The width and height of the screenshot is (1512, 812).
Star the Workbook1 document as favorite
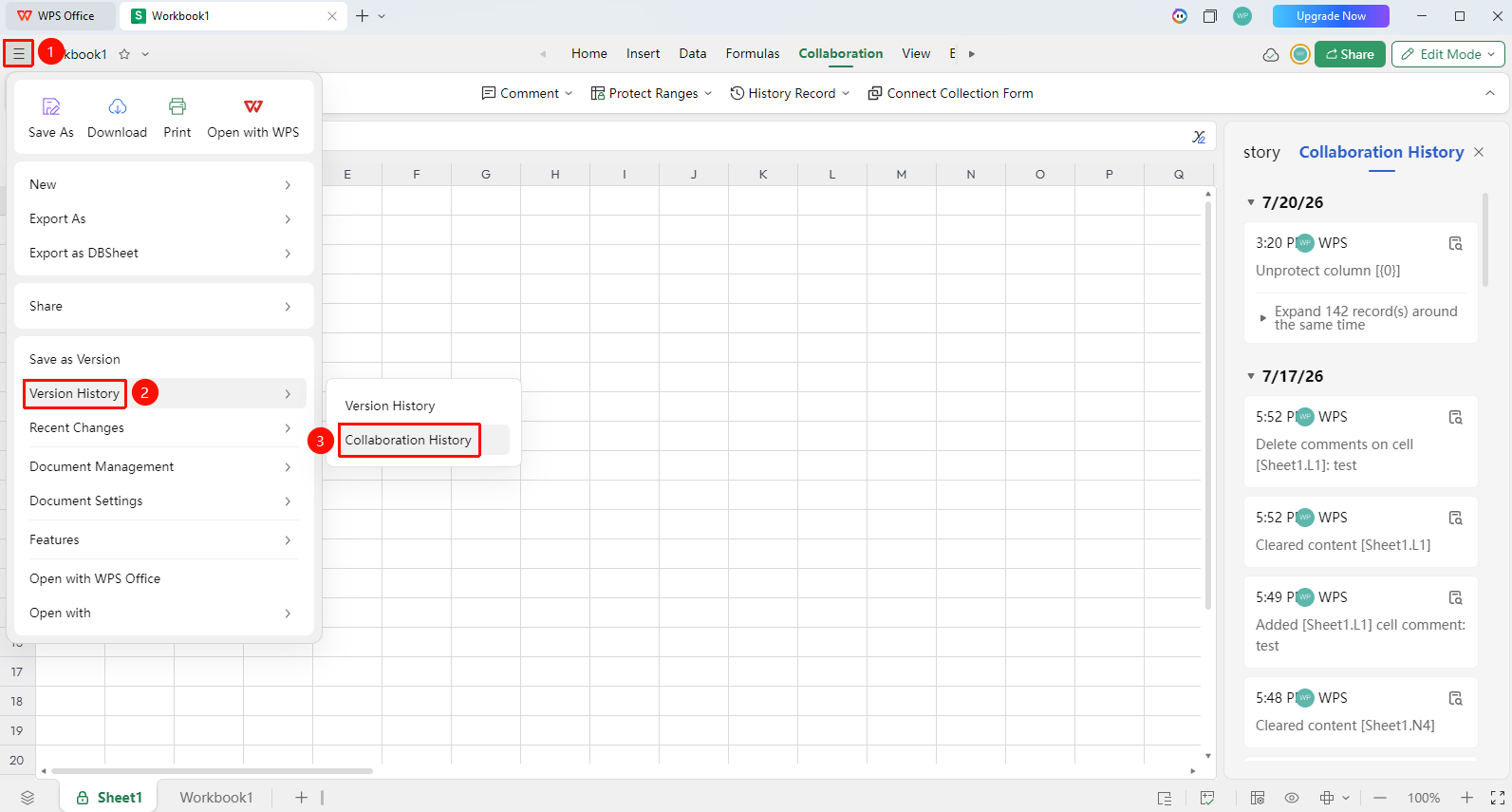124,54
